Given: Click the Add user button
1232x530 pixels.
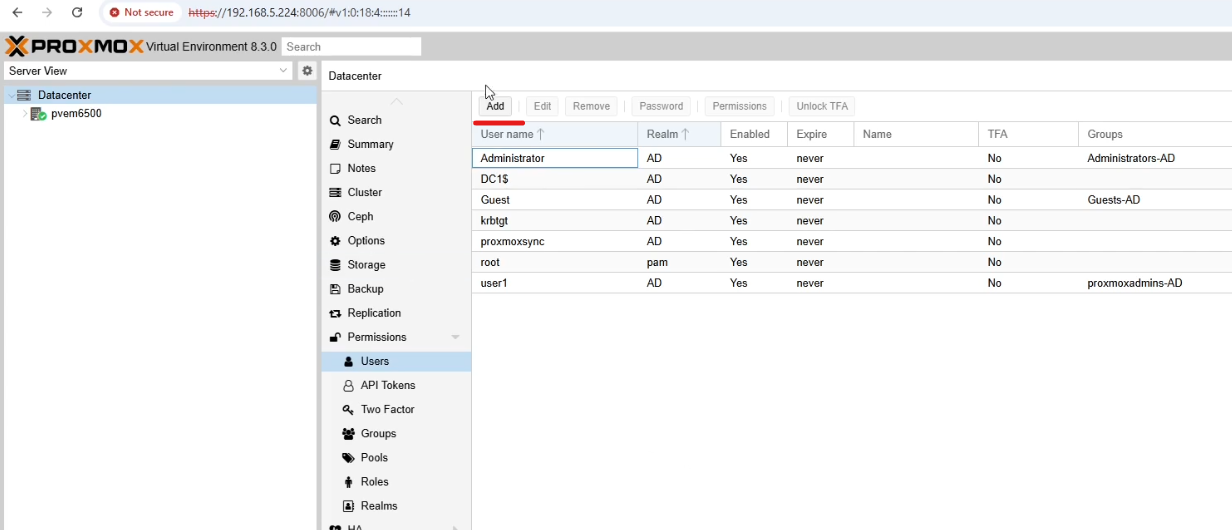Looking at the screenshot, I should tap(495, 106).
